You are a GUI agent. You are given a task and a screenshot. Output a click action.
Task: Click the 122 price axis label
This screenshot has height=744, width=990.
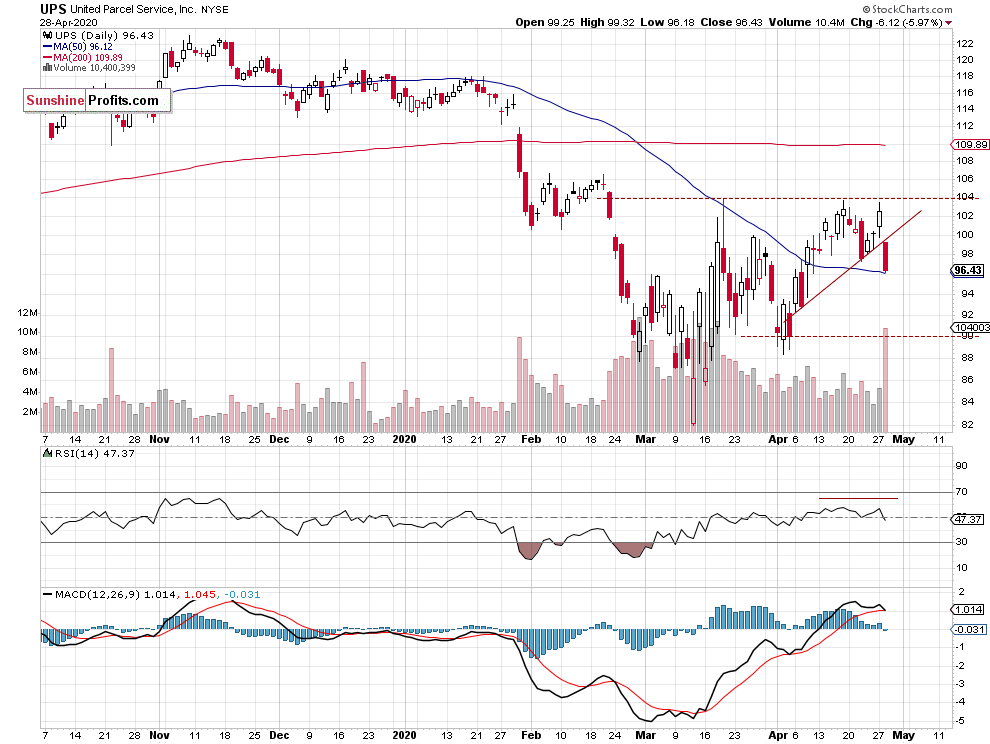[965, 44]
